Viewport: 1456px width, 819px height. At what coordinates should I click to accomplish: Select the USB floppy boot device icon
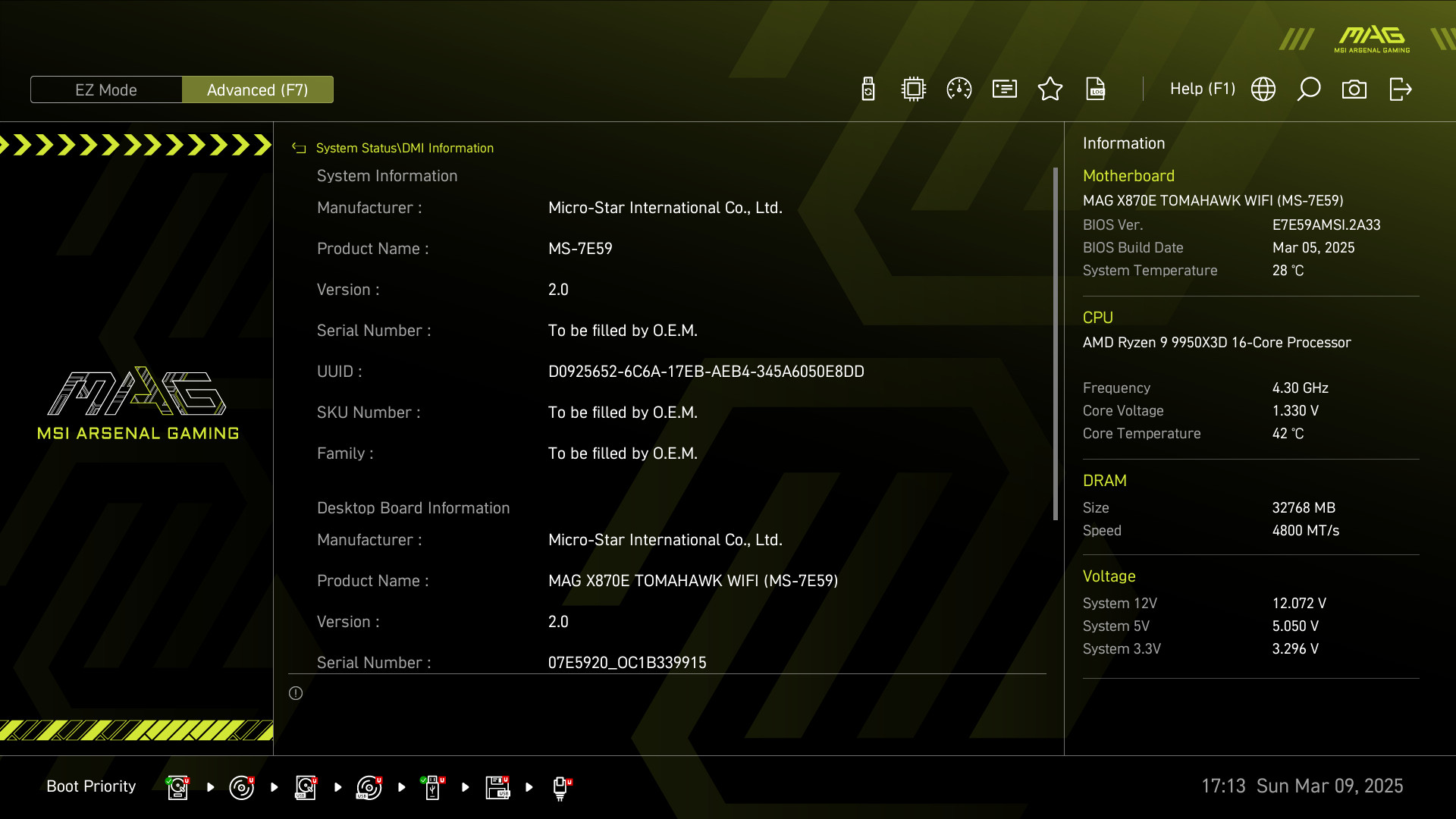(x=497, y=787)
